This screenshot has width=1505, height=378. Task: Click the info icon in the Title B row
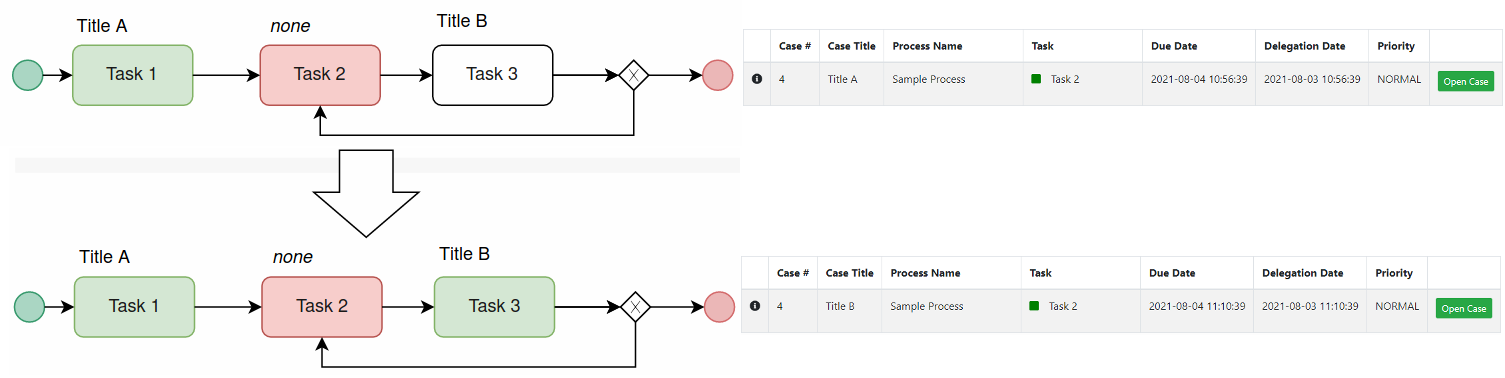755,306
